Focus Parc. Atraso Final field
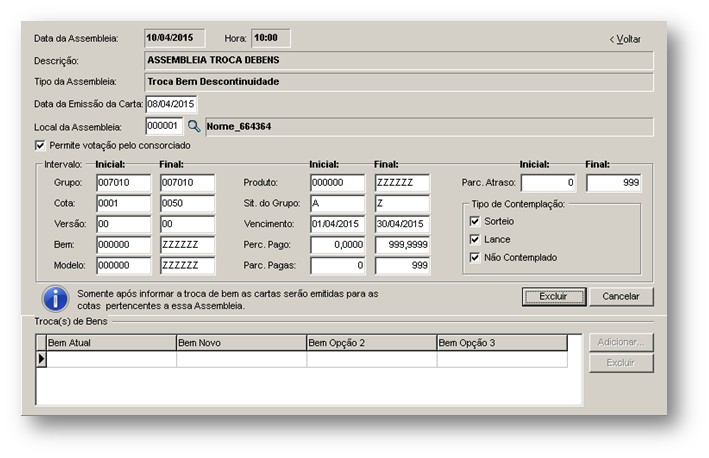Viewport: 709px width, 458px height. coord(614,183)
